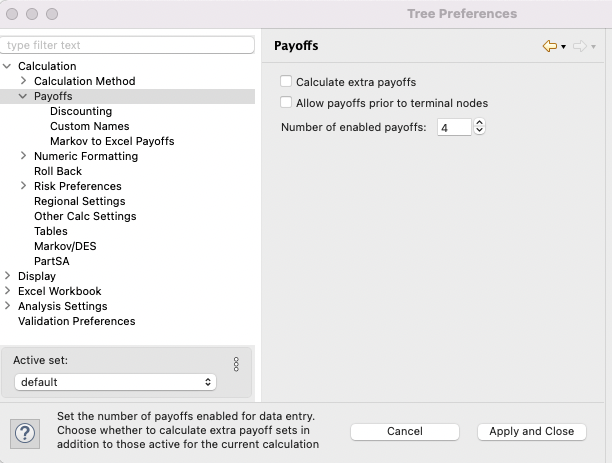The width and height of the screenshot is (612, 463).
Task: Open the Active set default dropdown
Action: point(115,382)
